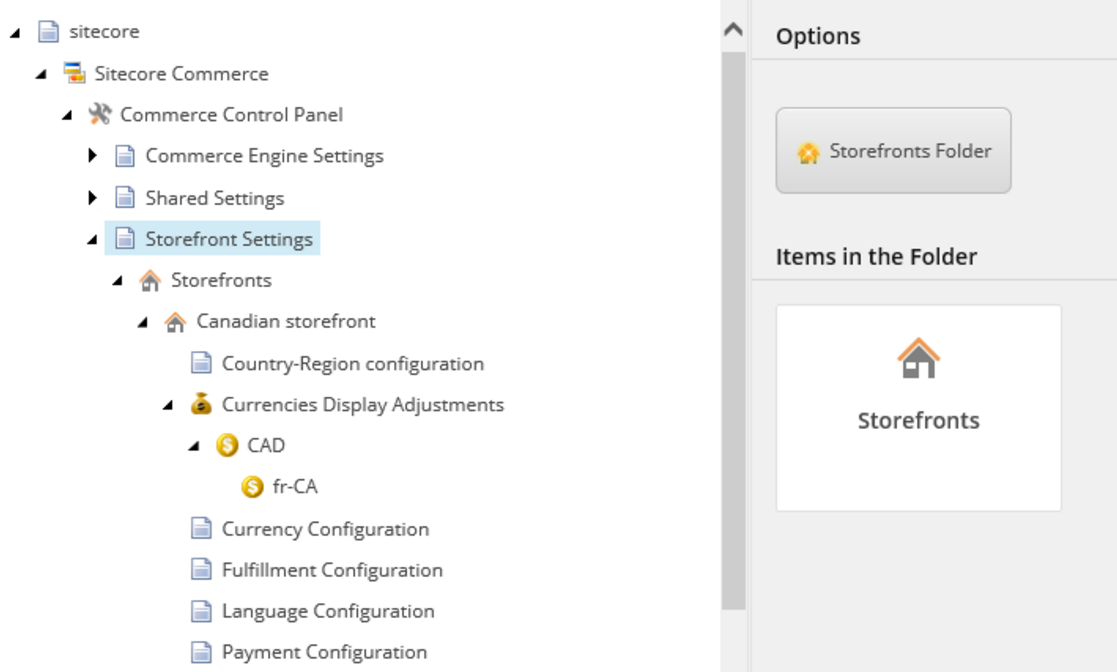1117x672 pixels.
Task: Collapse the Commerce Control Panel node
Action: [x=66, y=115]
